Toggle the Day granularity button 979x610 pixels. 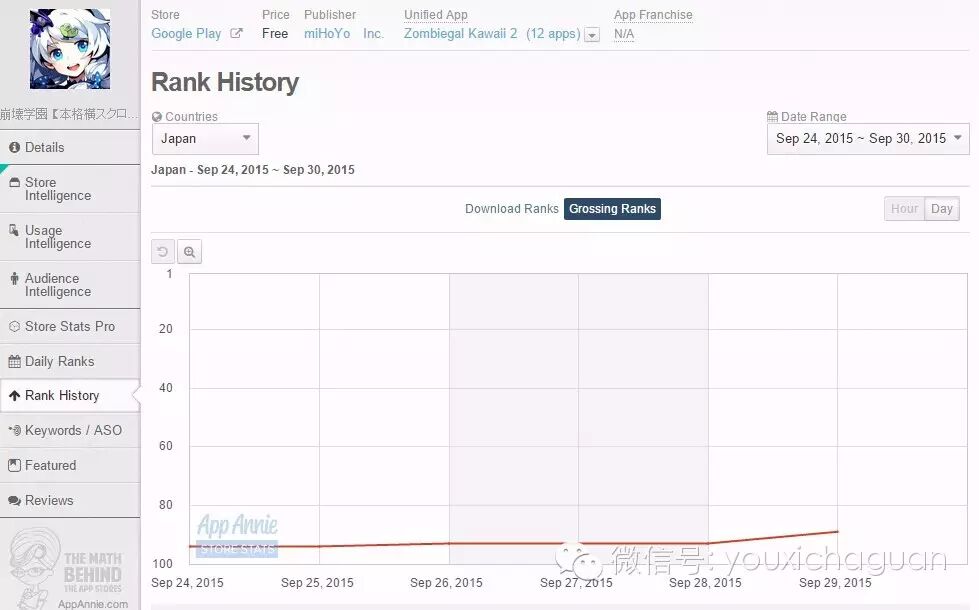(x=942, y=209)
